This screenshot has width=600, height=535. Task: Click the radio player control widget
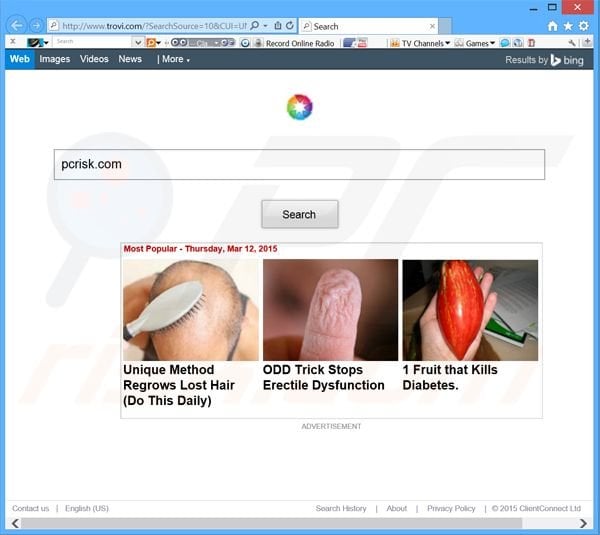[203, 42]
